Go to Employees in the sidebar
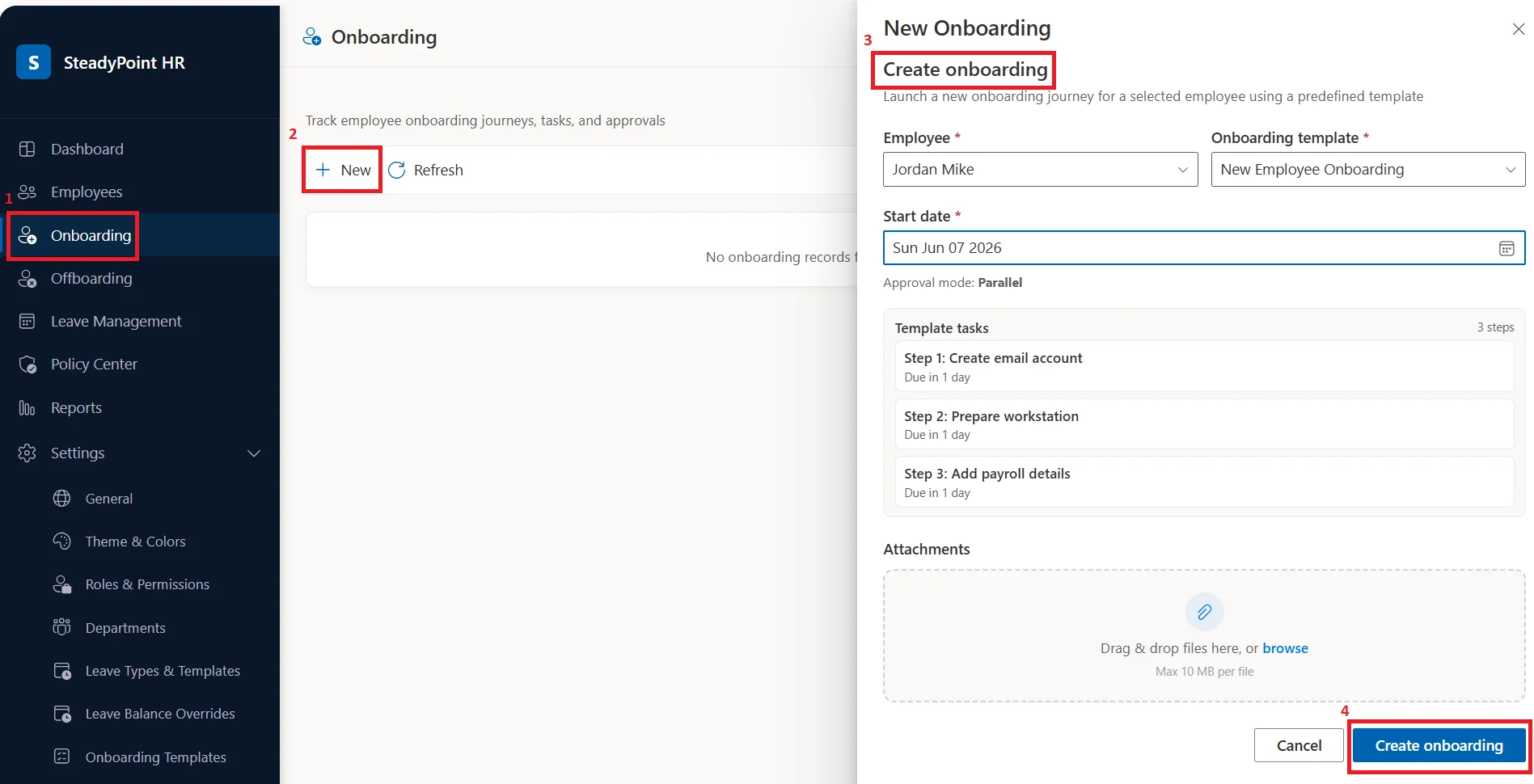The image size is (1534, 784). pyautogui.click(x=140, y=192)
